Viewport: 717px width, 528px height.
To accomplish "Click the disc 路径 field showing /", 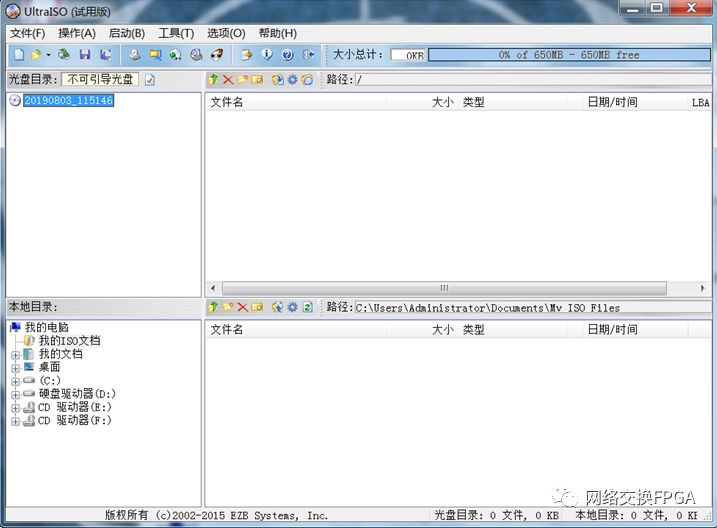I will click(533, 80).
